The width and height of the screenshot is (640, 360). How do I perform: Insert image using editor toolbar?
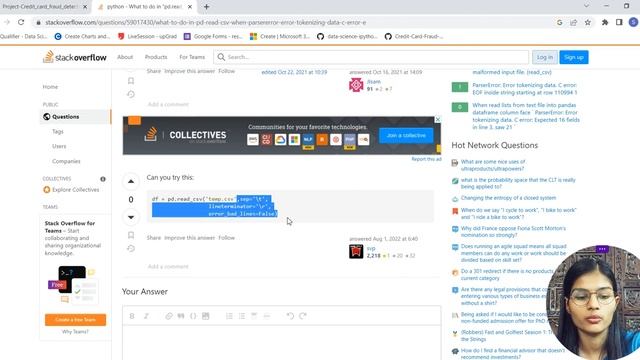(x=206, y=316)
